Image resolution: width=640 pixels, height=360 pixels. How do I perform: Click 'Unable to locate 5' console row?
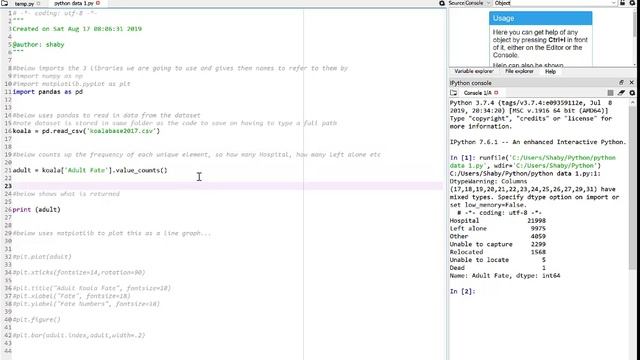tap(498, 260)
